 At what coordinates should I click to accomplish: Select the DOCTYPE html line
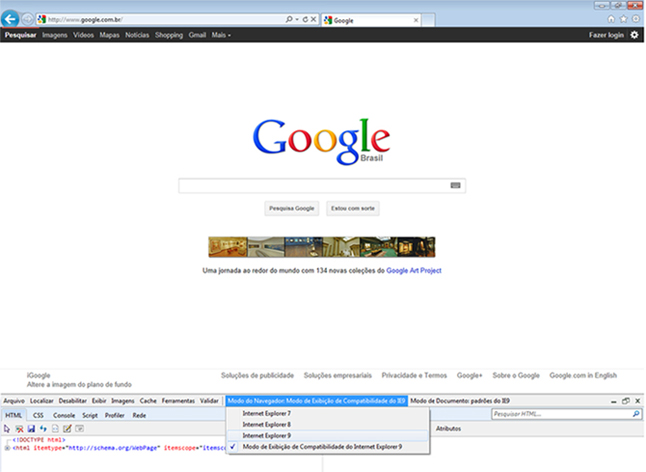coord(39,440)
